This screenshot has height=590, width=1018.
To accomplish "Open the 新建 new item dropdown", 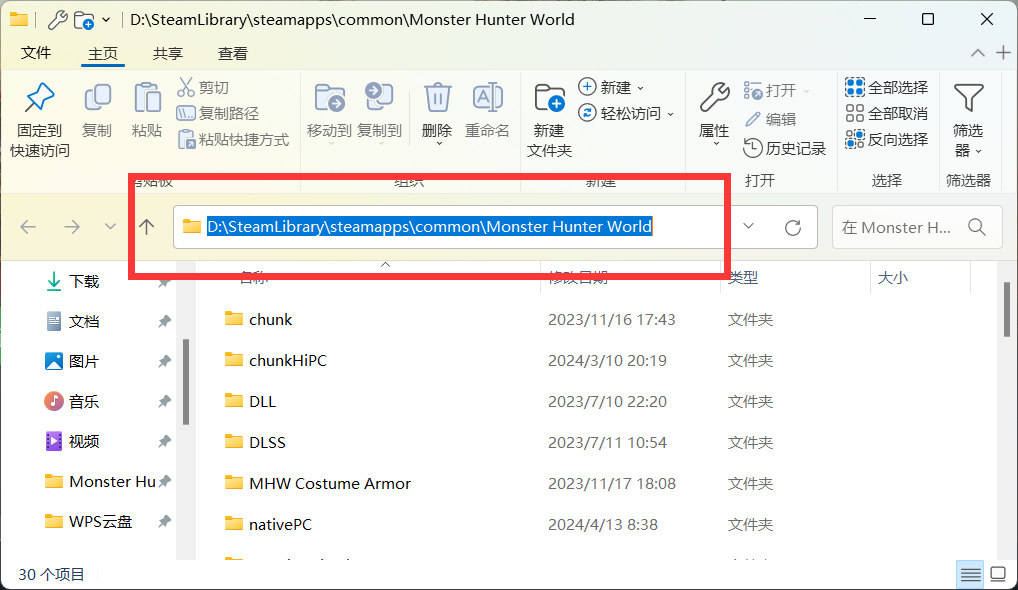I will [x=610, y=87].
